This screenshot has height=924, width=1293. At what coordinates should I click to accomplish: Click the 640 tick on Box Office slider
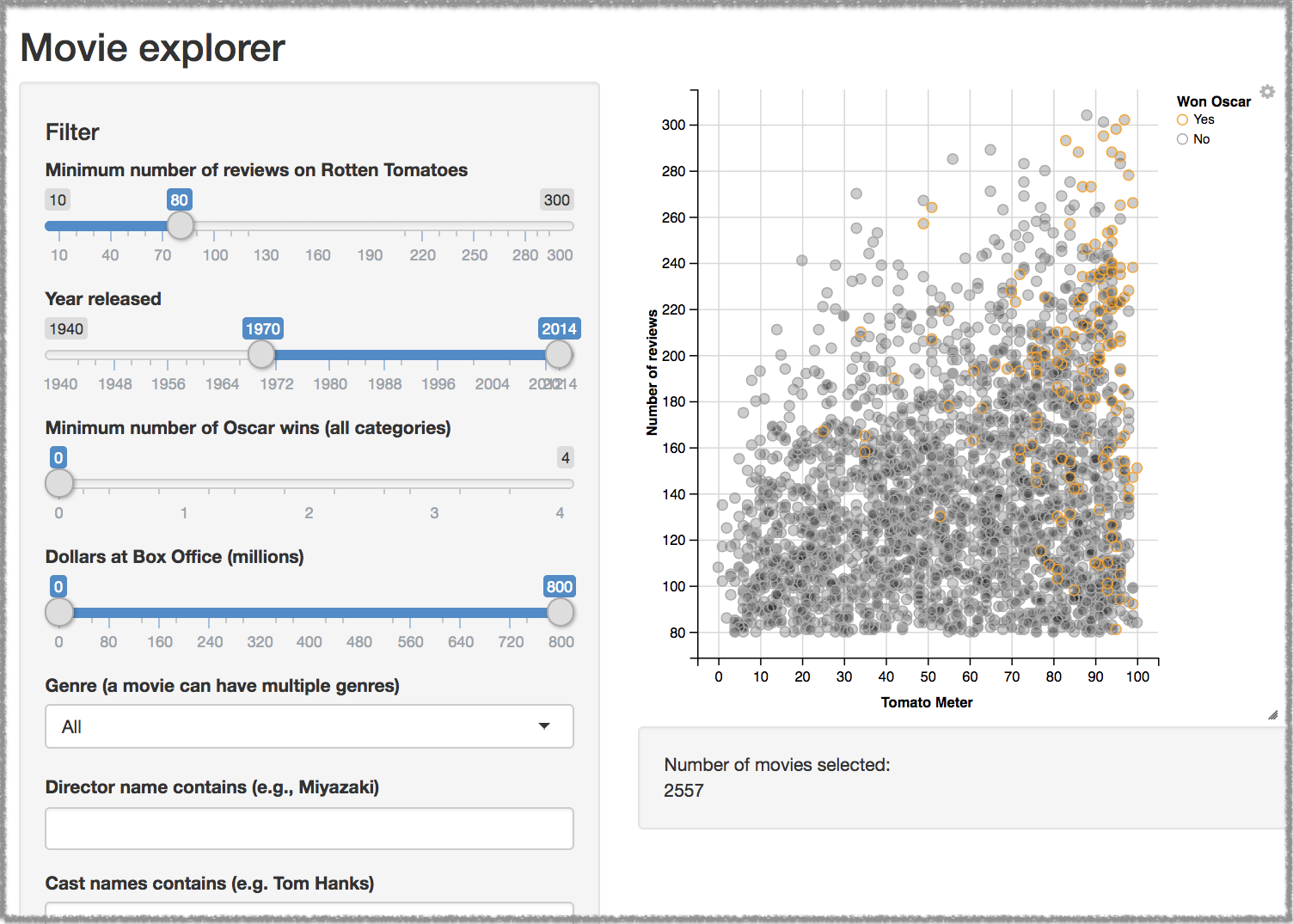point(461,642)
